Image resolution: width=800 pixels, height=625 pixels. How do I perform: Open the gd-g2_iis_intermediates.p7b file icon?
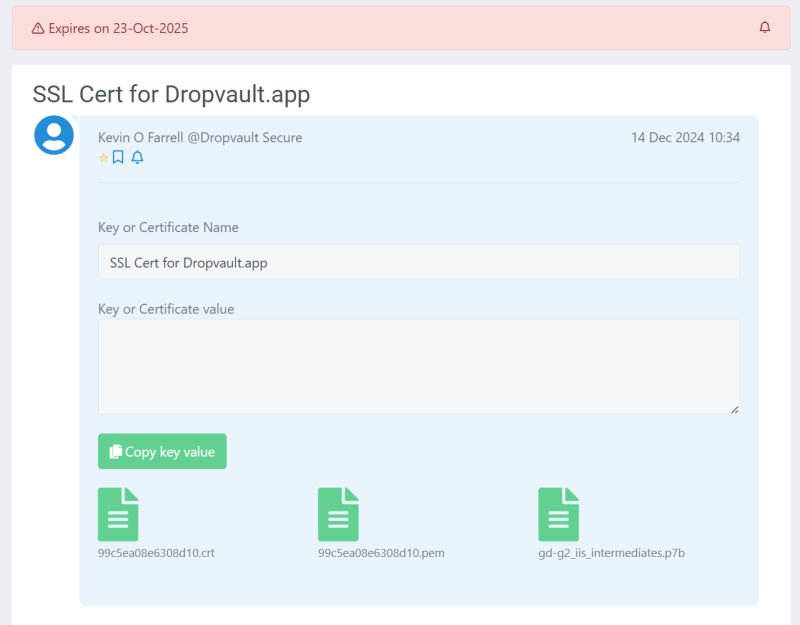pyautogui.click(x=559, y=514)
